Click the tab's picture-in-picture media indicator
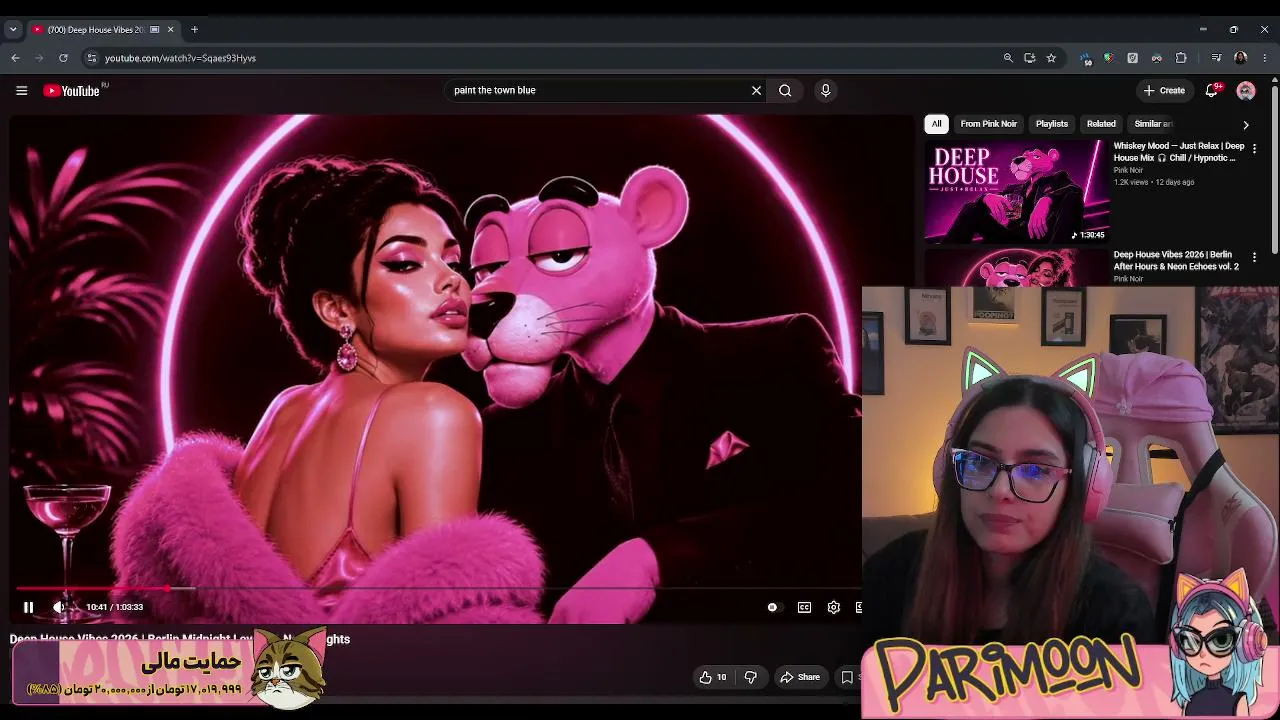This screenshot has width=1280, height=720. (154, 30)
